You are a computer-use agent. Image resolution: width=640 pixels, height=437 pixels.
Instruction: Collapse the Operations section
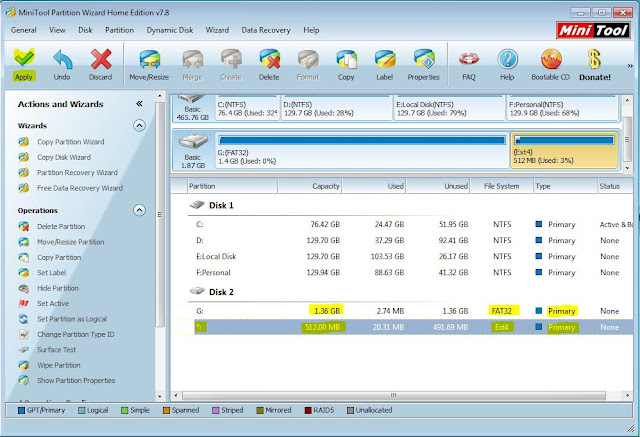pyautogui.click(x=139, y=210)
